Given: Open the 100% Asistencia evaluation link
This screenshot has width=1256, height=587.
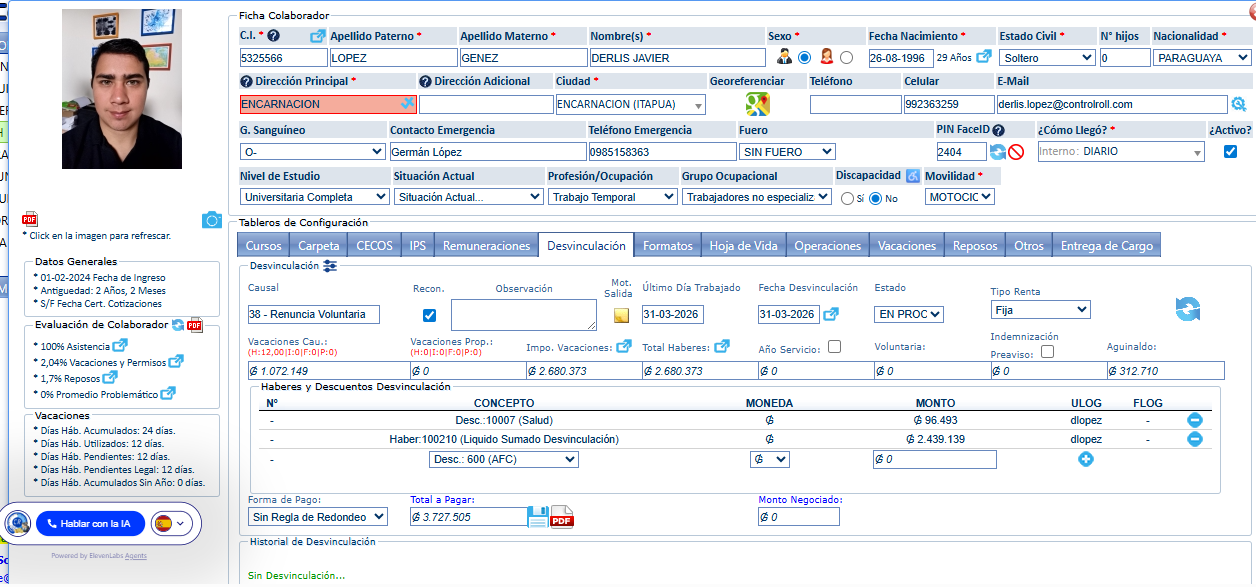Looking at the screenshot, I should (120, 346).
